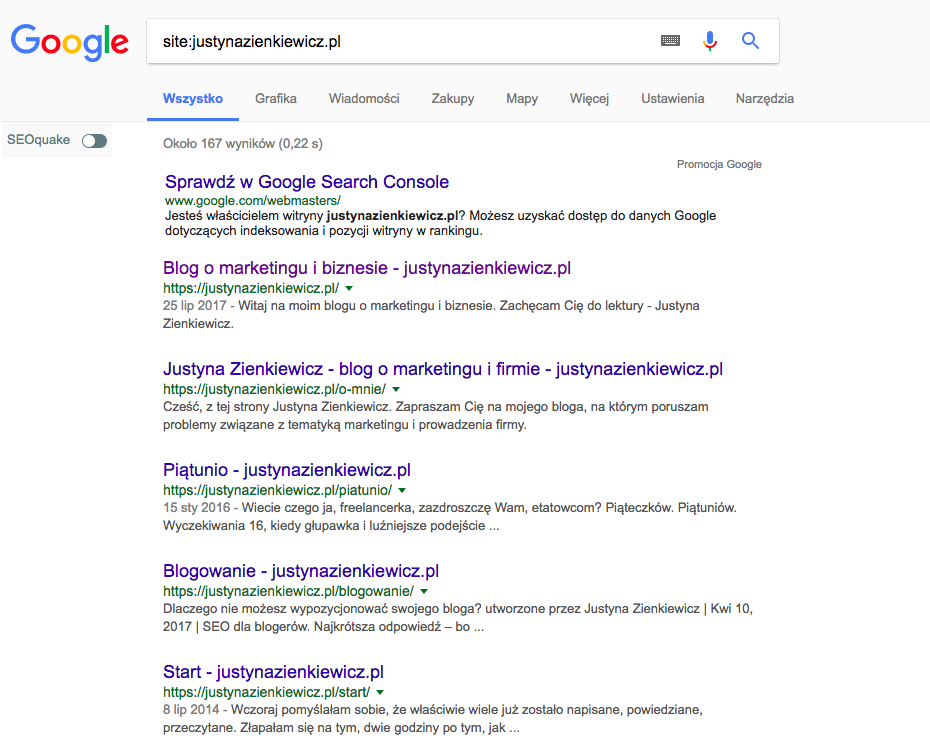
Task: Open the on-screen keyboard icon
Action: click(x=670, y=41)
